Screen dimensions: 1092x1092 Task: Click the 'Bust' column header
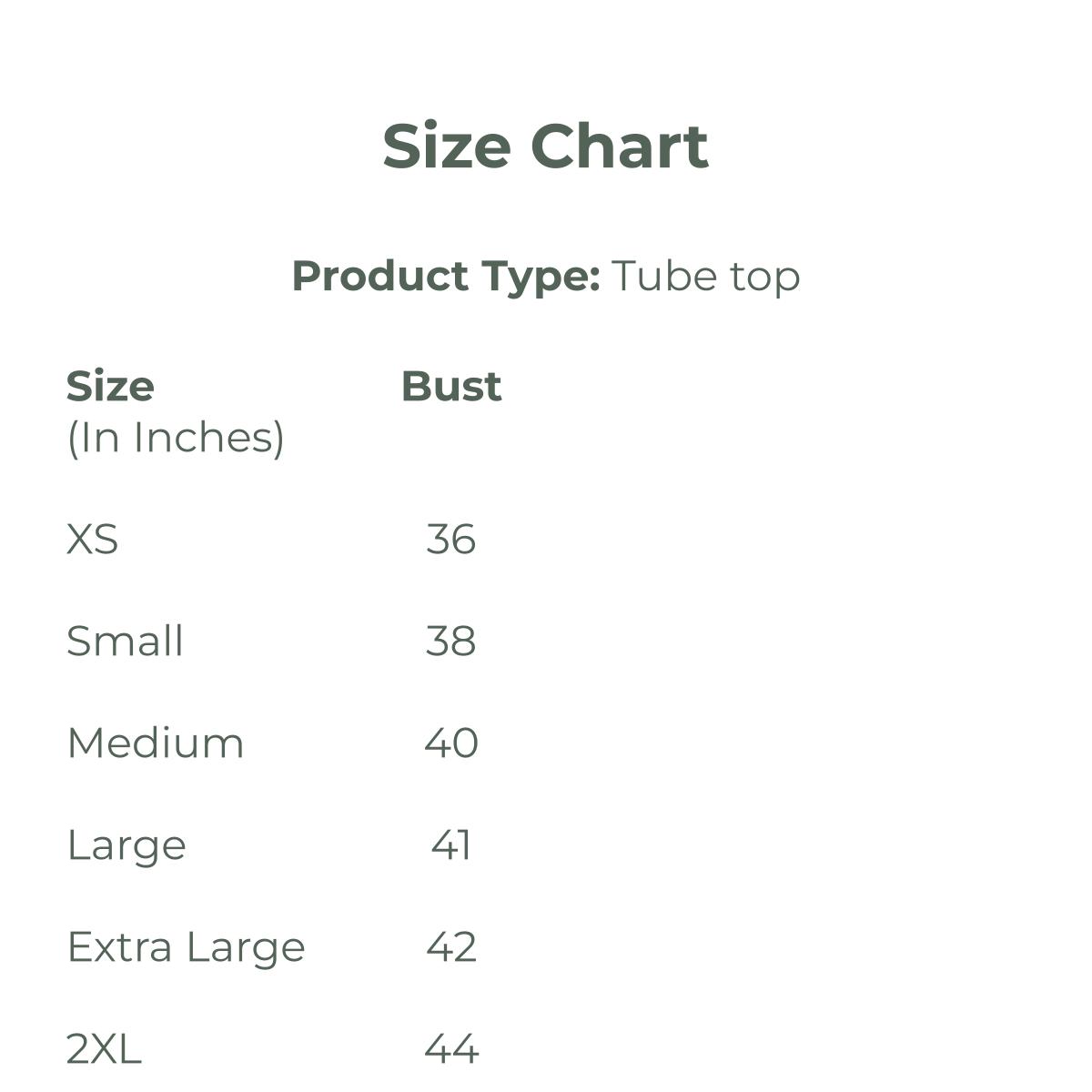(450, 387)
